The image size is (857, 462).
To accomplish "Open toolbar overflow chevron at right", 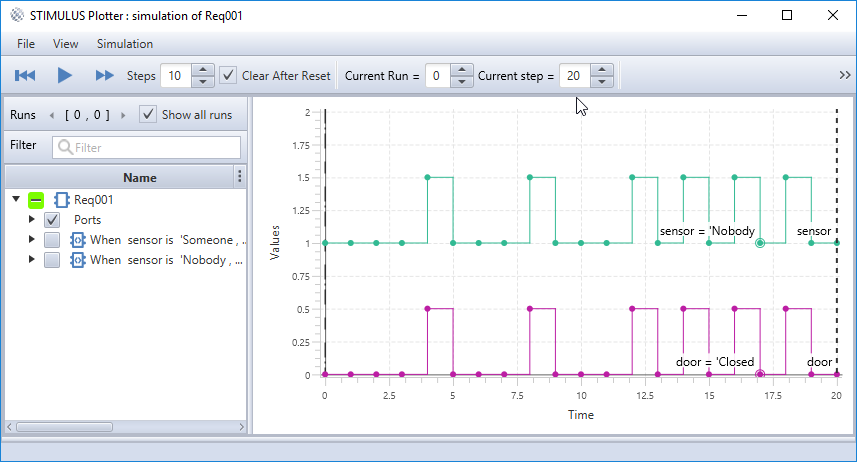I will pyautogui.click(x=844, y=75).
